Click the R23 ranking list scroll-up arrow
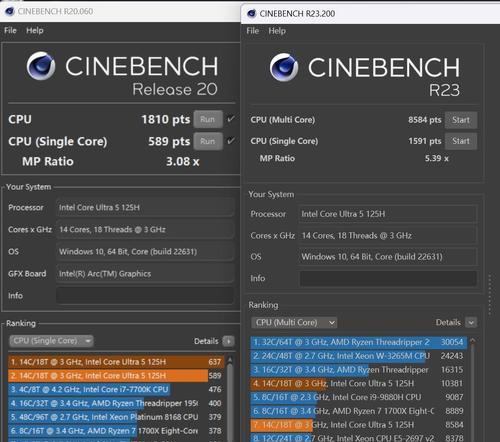Viewport: 500px width, 442px height. pyautogui.click(x=472, y=341)
